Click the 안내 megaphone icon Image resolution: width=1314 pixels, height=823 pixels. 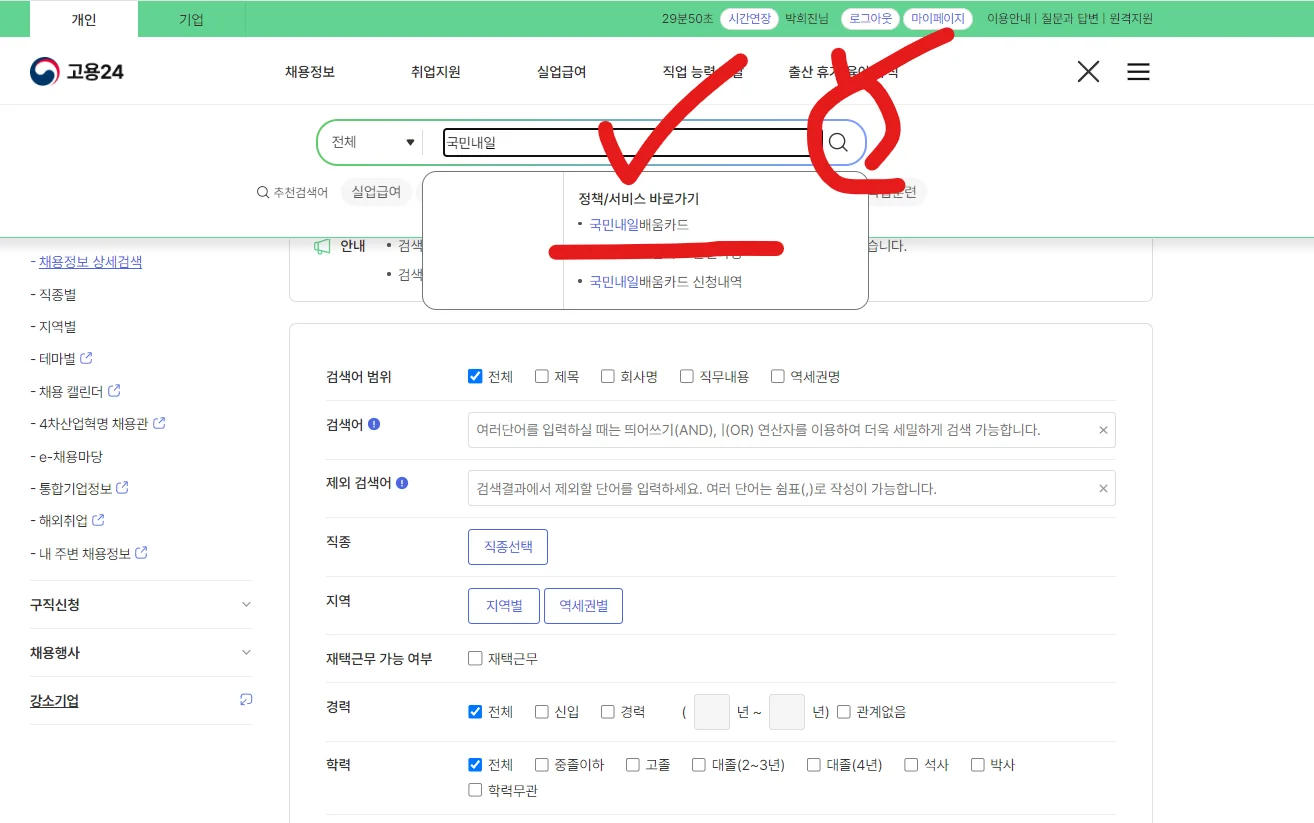pyautogui.click(x=322, y=246)
